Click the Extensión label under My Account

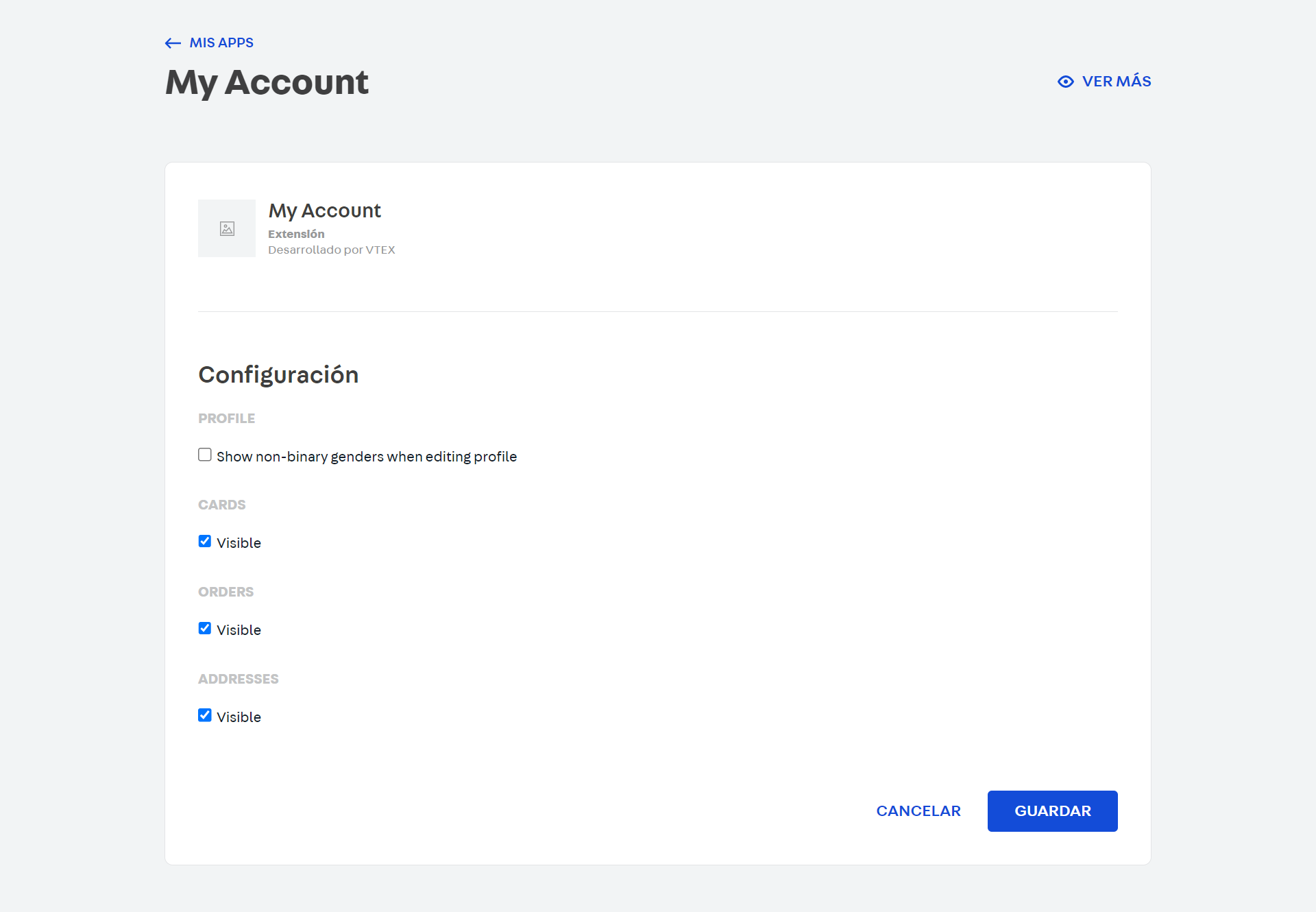(x=296, y=233)
